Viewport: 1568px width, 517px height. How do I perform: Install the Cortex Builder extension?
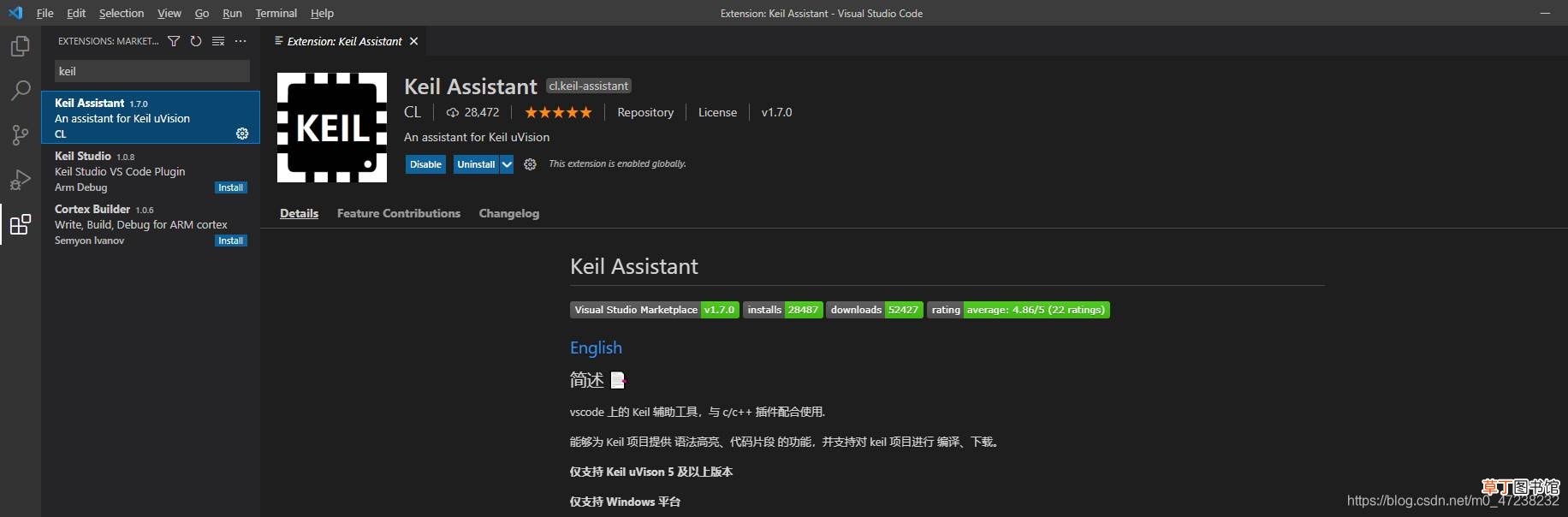point(231,241)
